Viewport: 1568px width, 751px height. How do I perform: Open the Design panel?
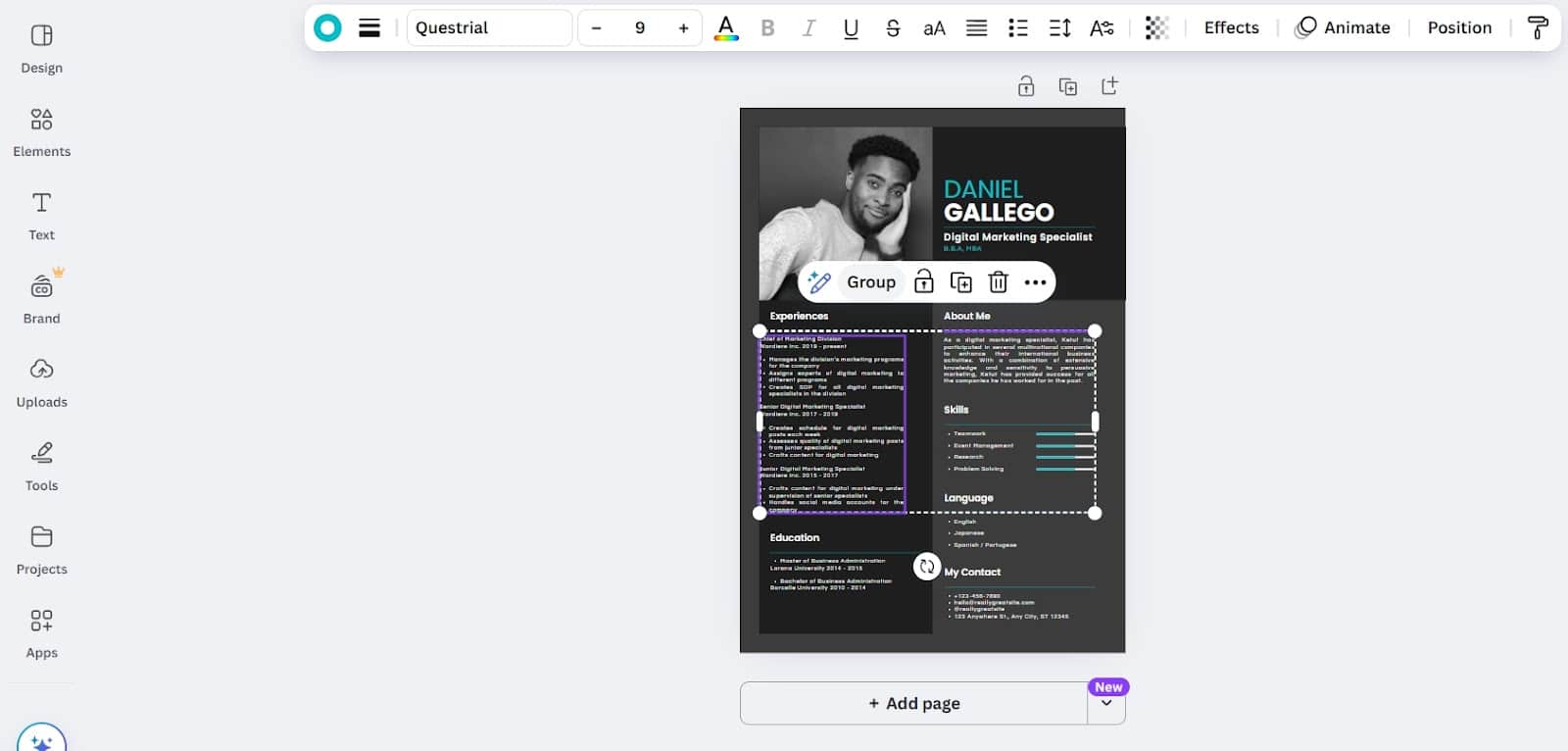pyautogui.click(x=41, y=49)
